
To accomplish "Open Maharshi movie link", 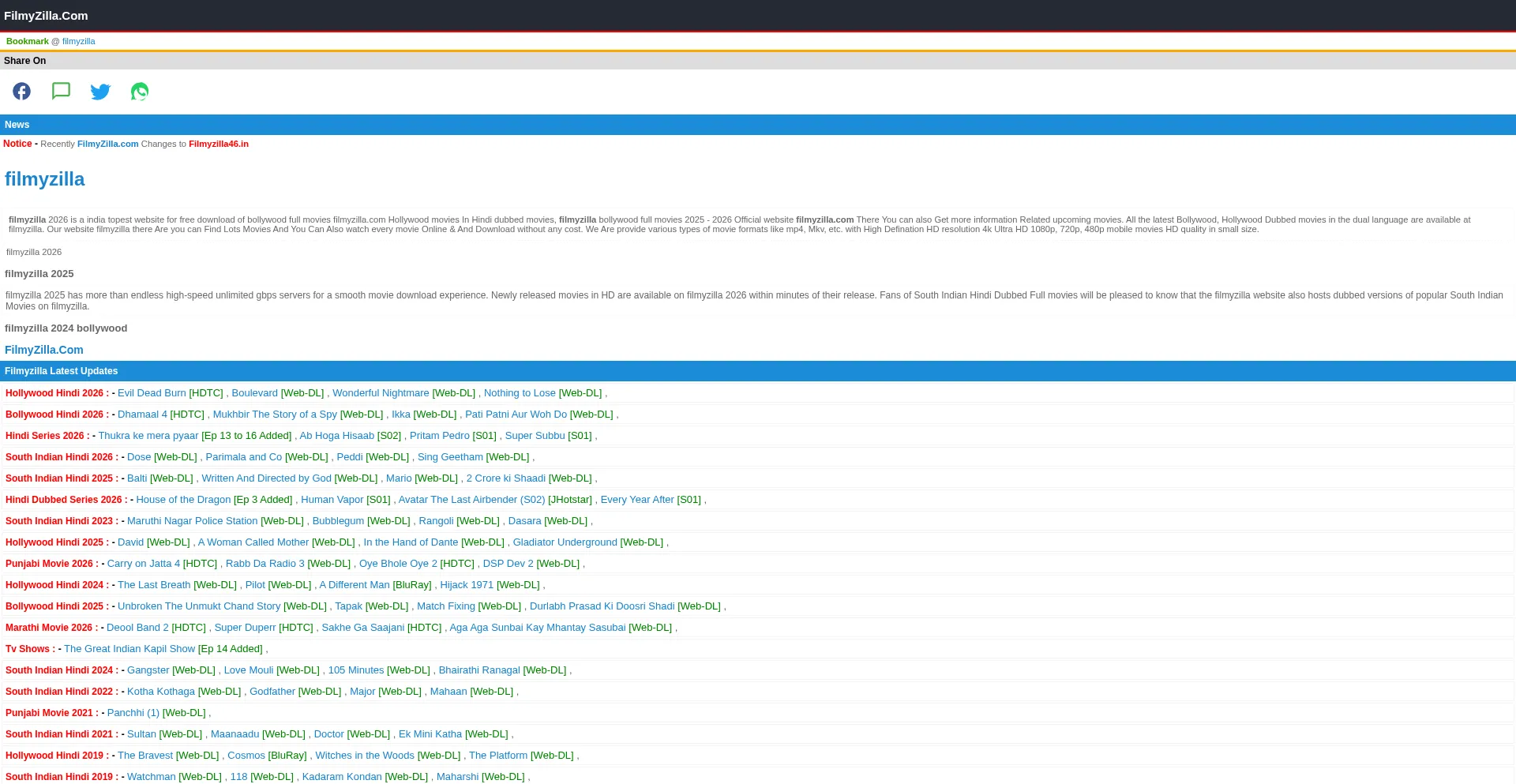I will pyautogui.click(x=458, y=777).
